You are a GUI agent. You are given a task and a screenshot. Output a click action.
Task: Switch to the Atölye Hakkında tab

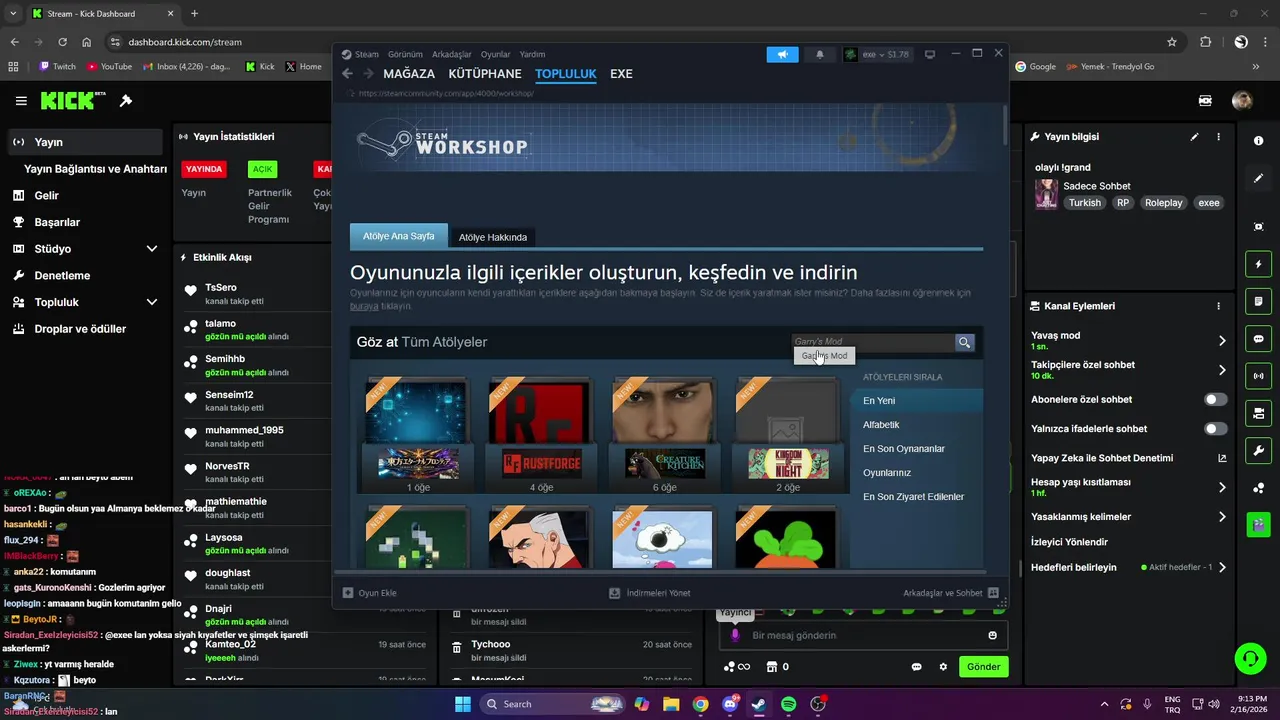pos(492,237)
